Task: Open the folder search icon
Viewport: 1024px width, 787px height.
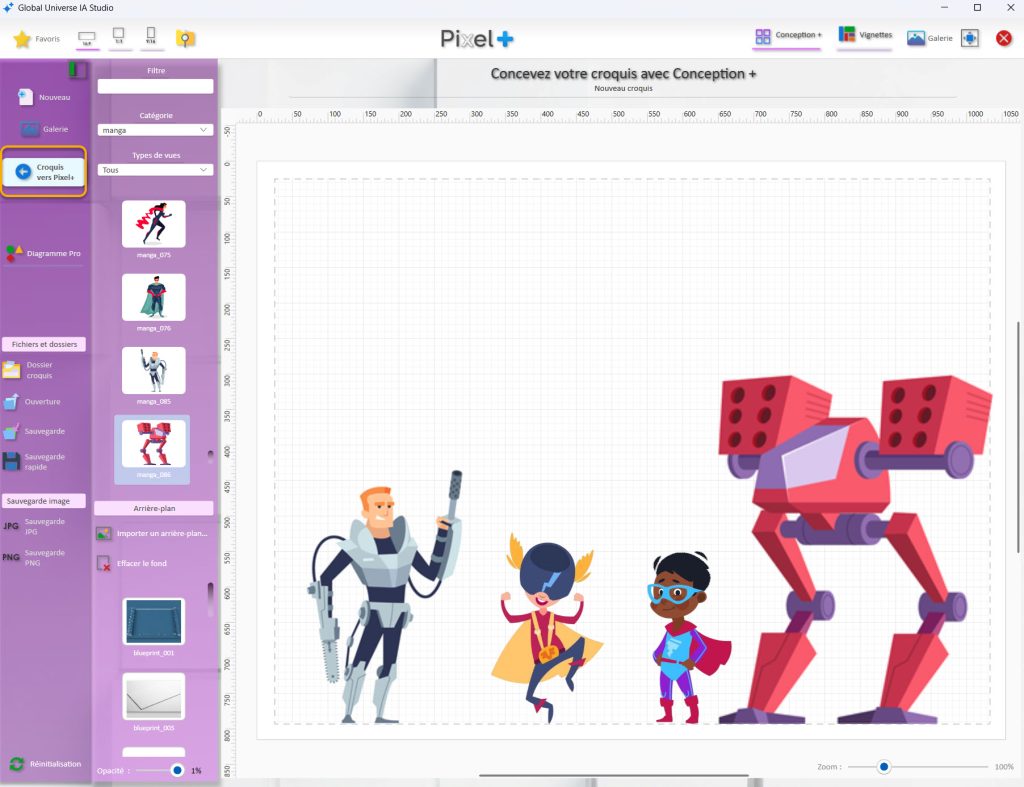Action: pos(185,39)
